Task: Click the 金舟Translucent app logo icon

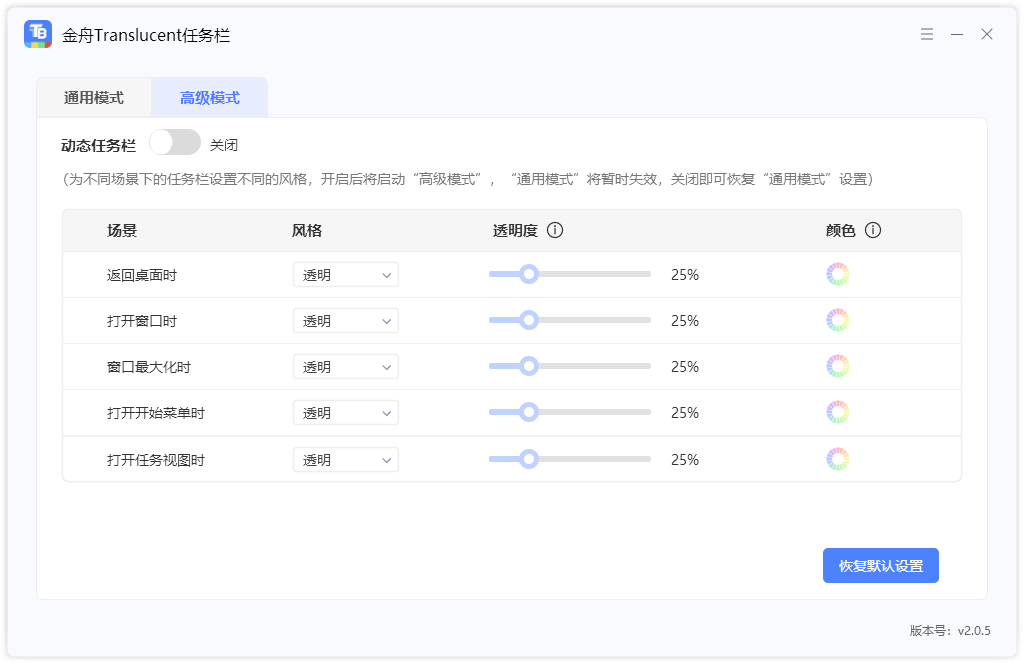Action: 38,34
